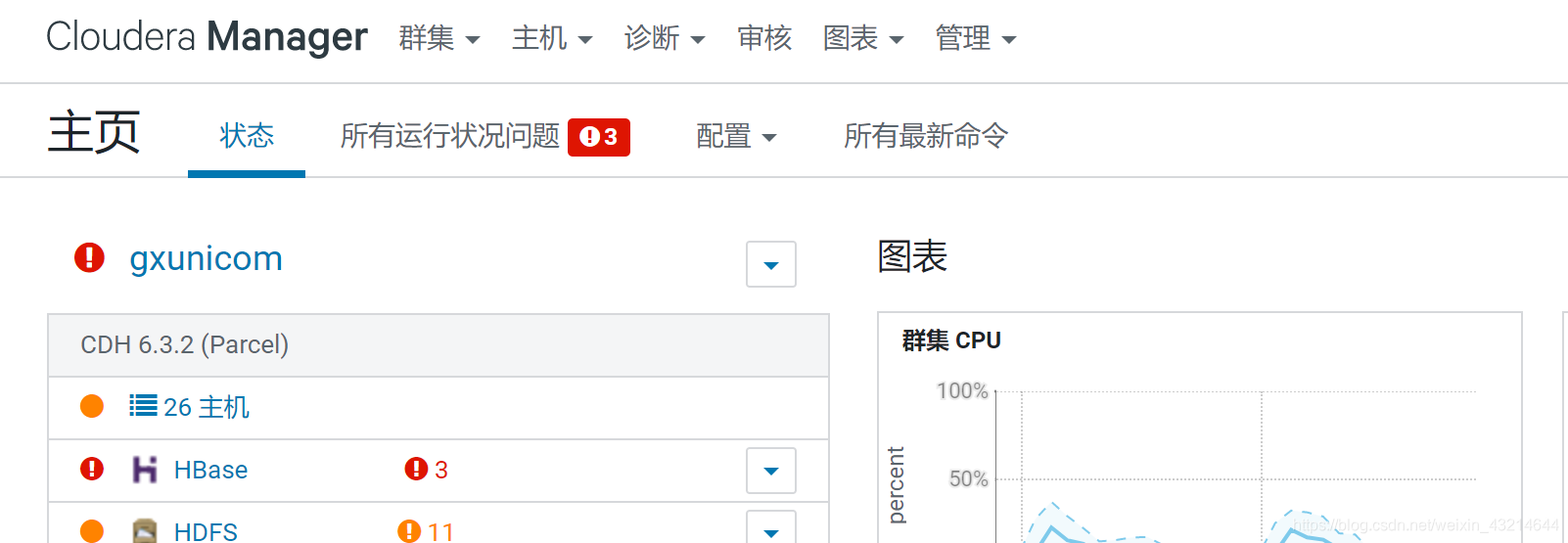The height and width of the screenshot is (543, 1568).
Task: Click the HBase service logo icon
Action: click(145, 470)
